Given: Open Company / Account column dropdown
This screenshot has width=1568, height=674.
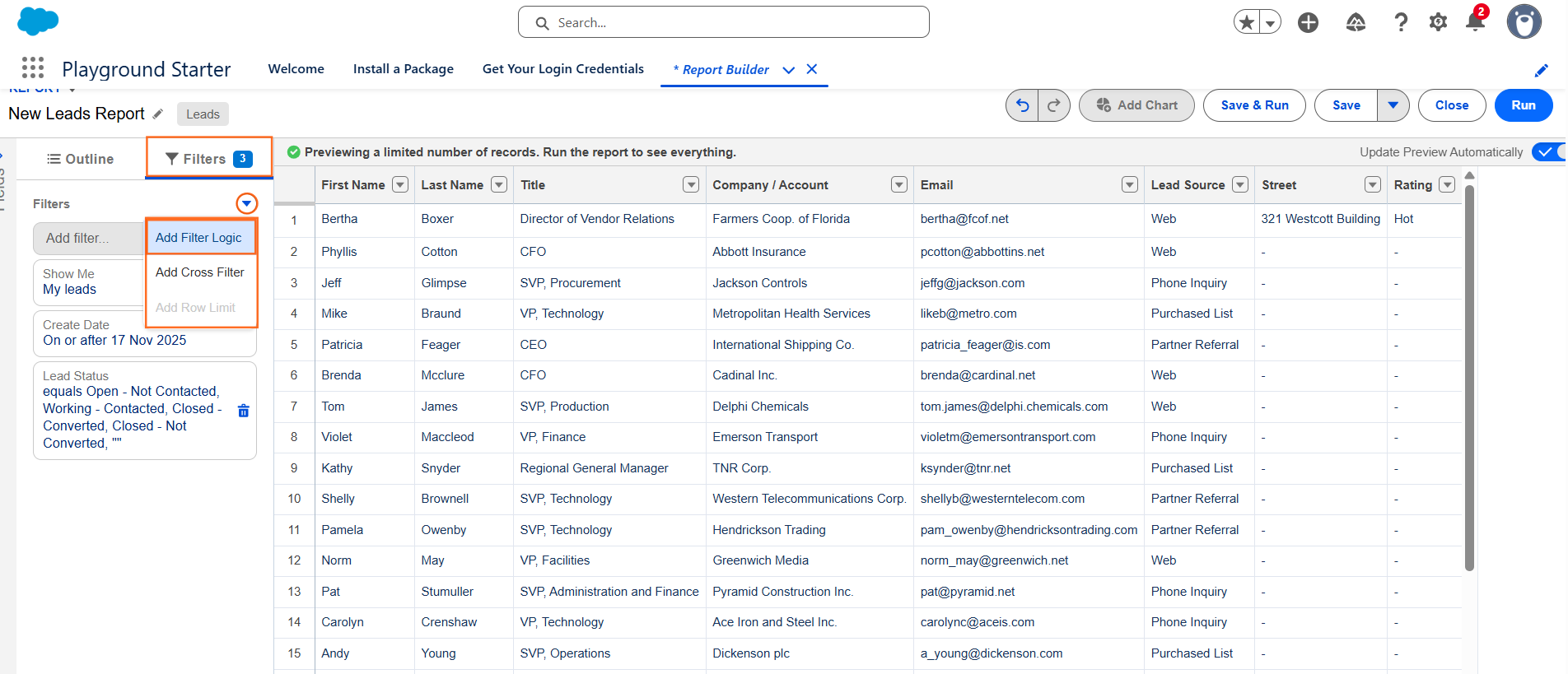Looking at the screenshot, I should coord(899,184).
